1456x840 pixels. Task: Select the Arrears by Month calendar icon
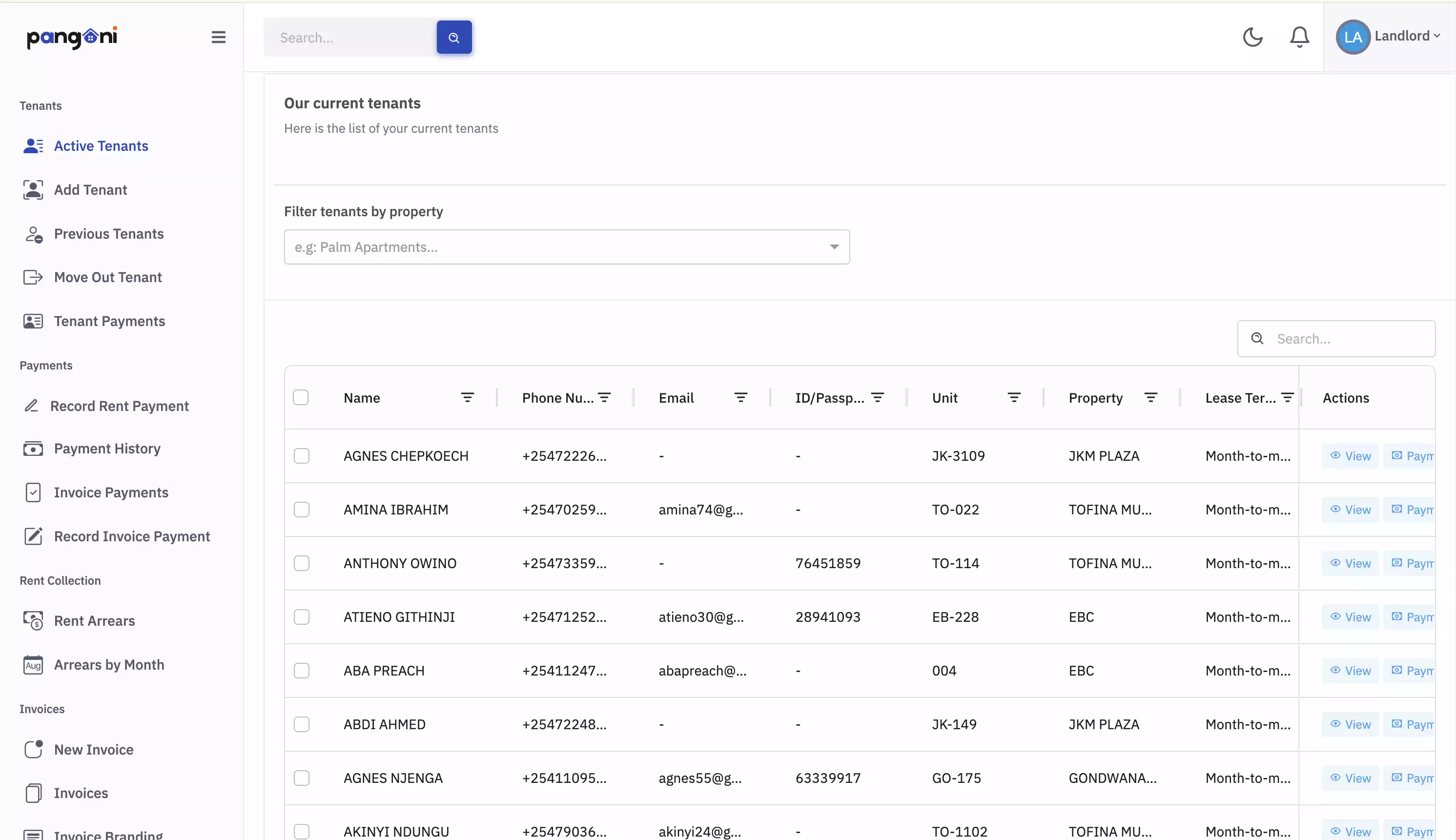(x=33, y=665)
